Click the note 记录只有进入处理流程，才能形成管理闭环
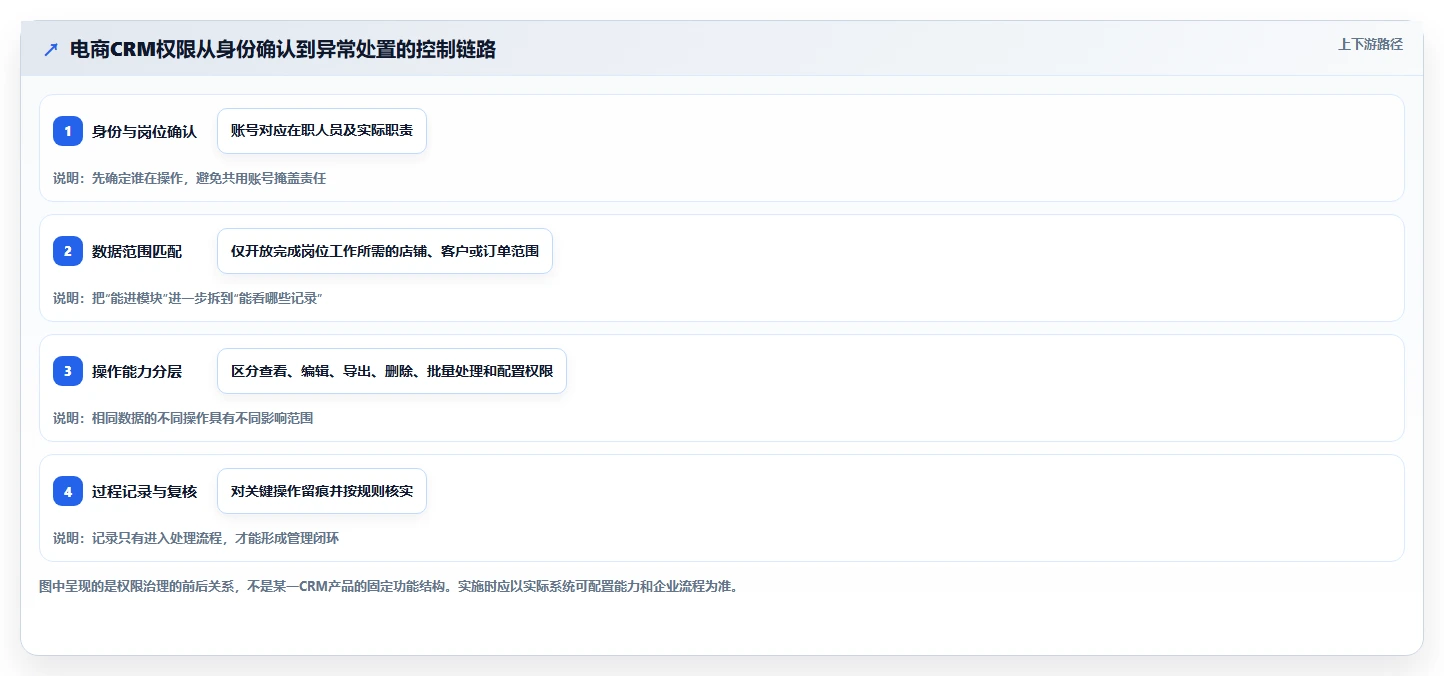The height and width of the screenshot is (676, 1444). pos(196,538)
